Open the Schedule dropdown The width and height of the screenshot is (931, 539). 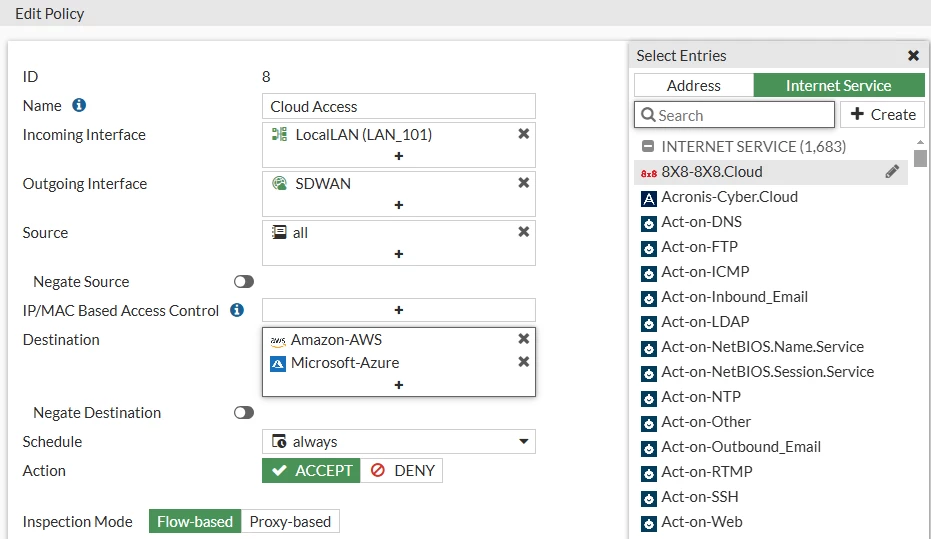tap(399, 442)
